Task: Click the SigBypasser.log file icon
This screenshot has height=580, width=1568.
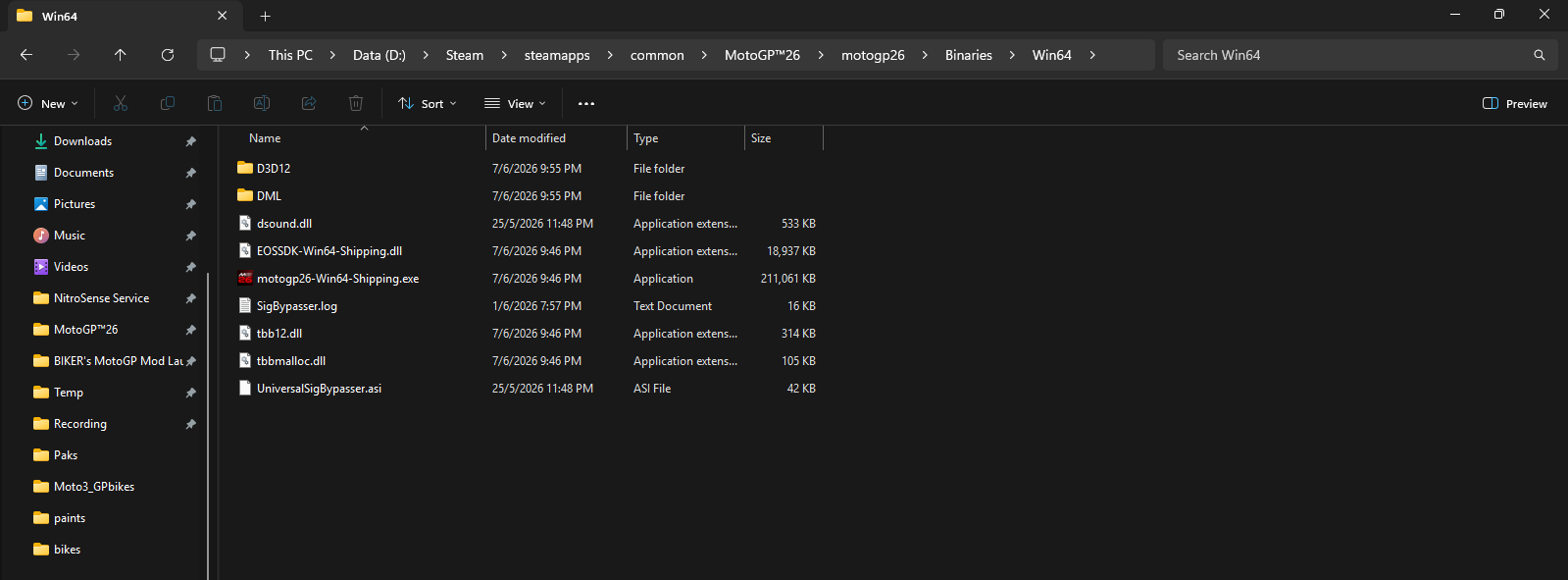Action: click(x=245, y=305)
